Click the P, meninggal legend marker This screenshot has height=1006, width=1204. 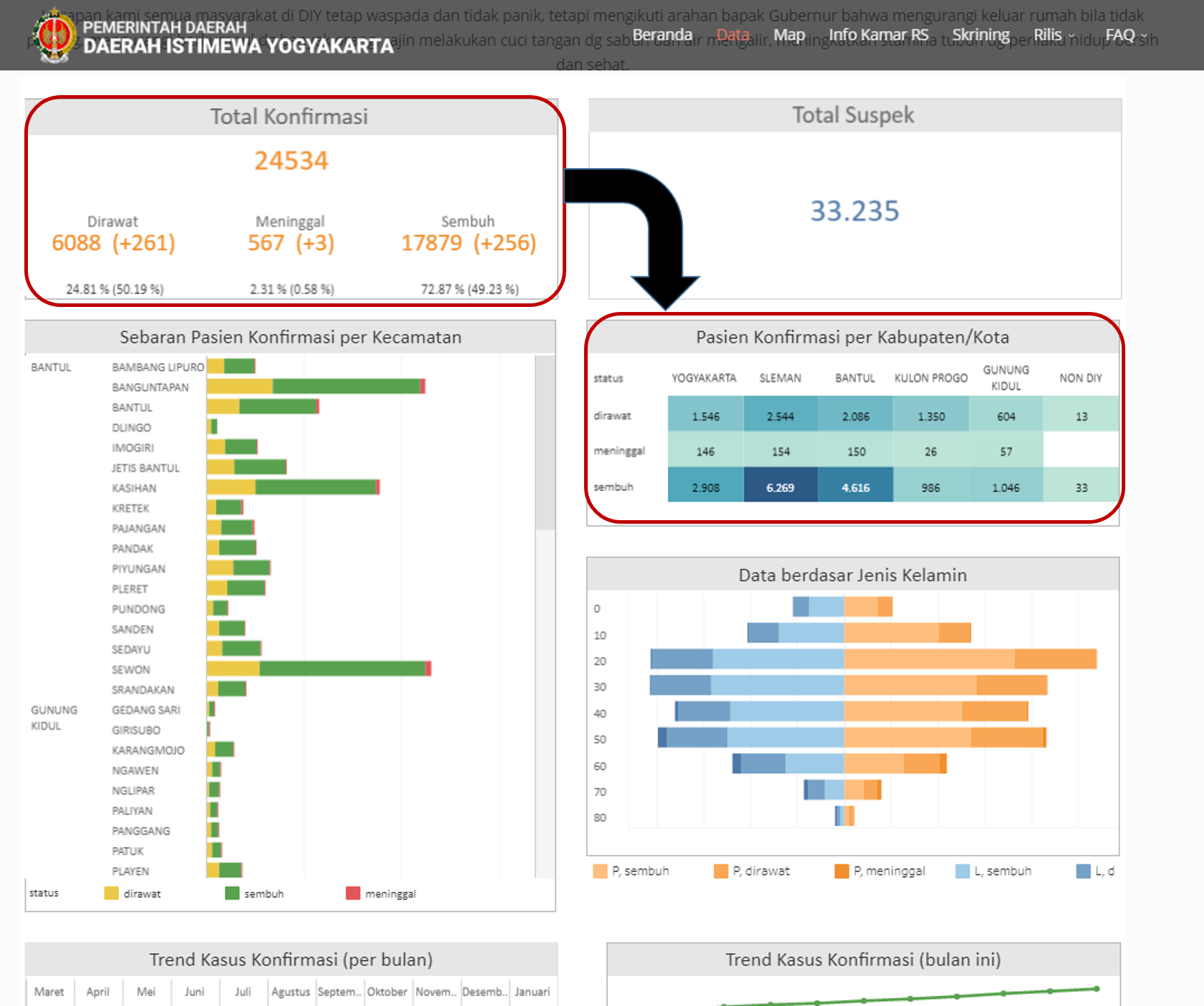click(842, 871)
